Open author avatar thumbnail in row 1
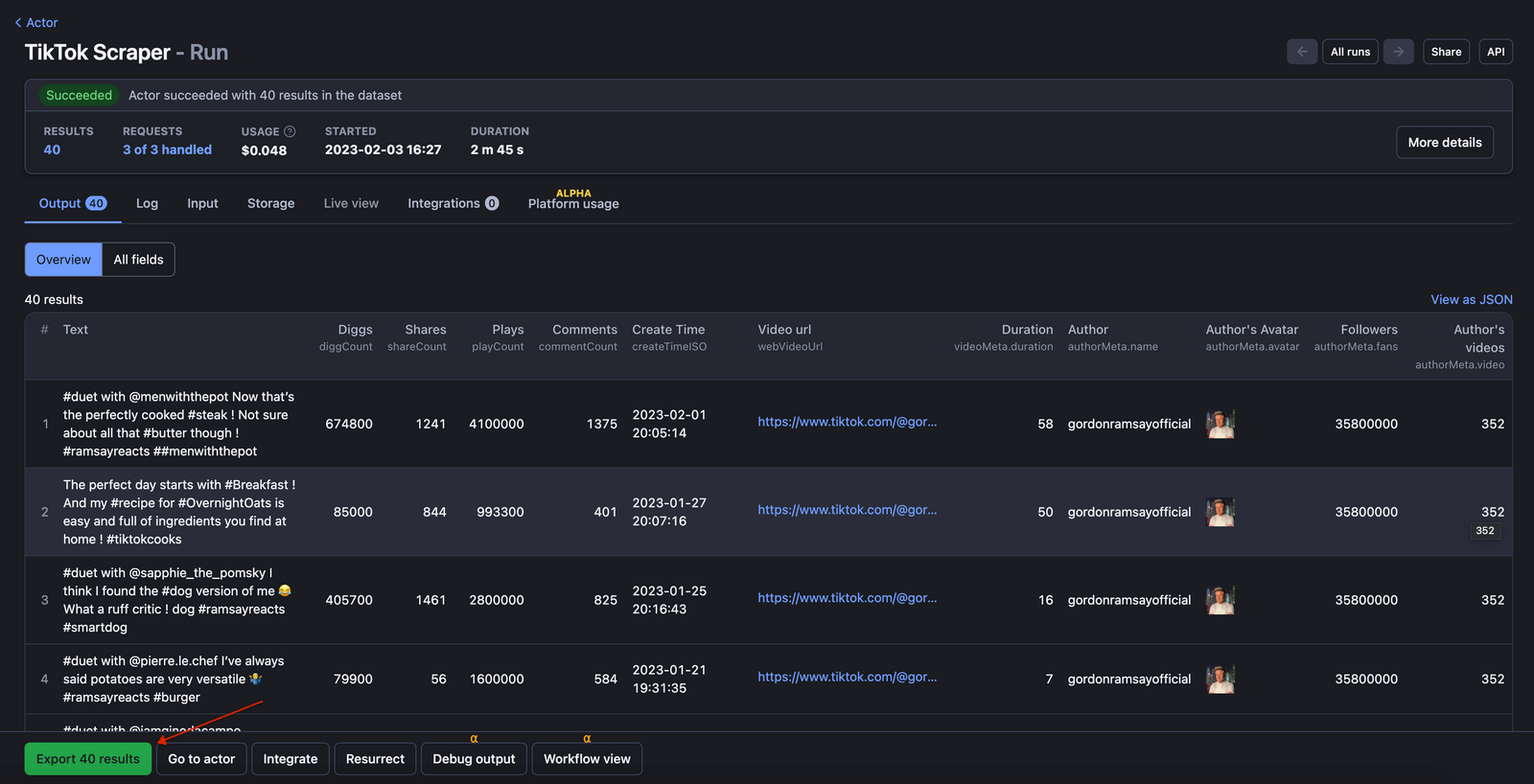The width and height of the screenshot is (1534, 784). [1220, 424]
